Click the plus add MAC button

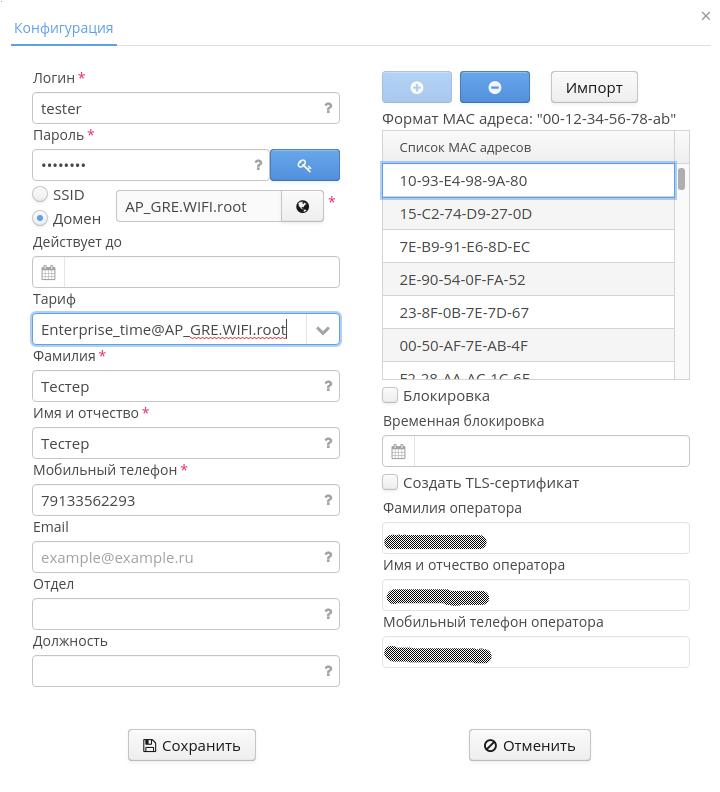tap(417, 87)
